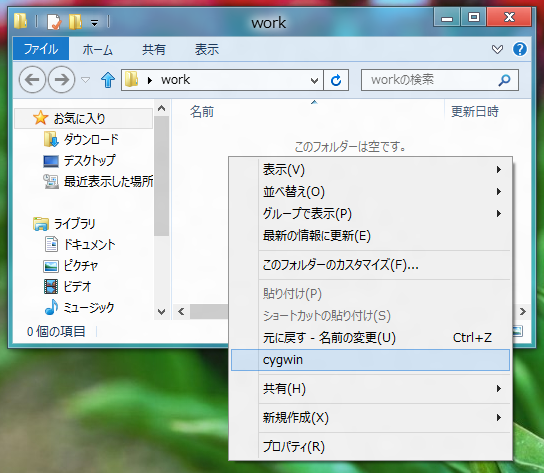
Task: Choose 最新の情報に更新(E)
Action: coord(371,236)
